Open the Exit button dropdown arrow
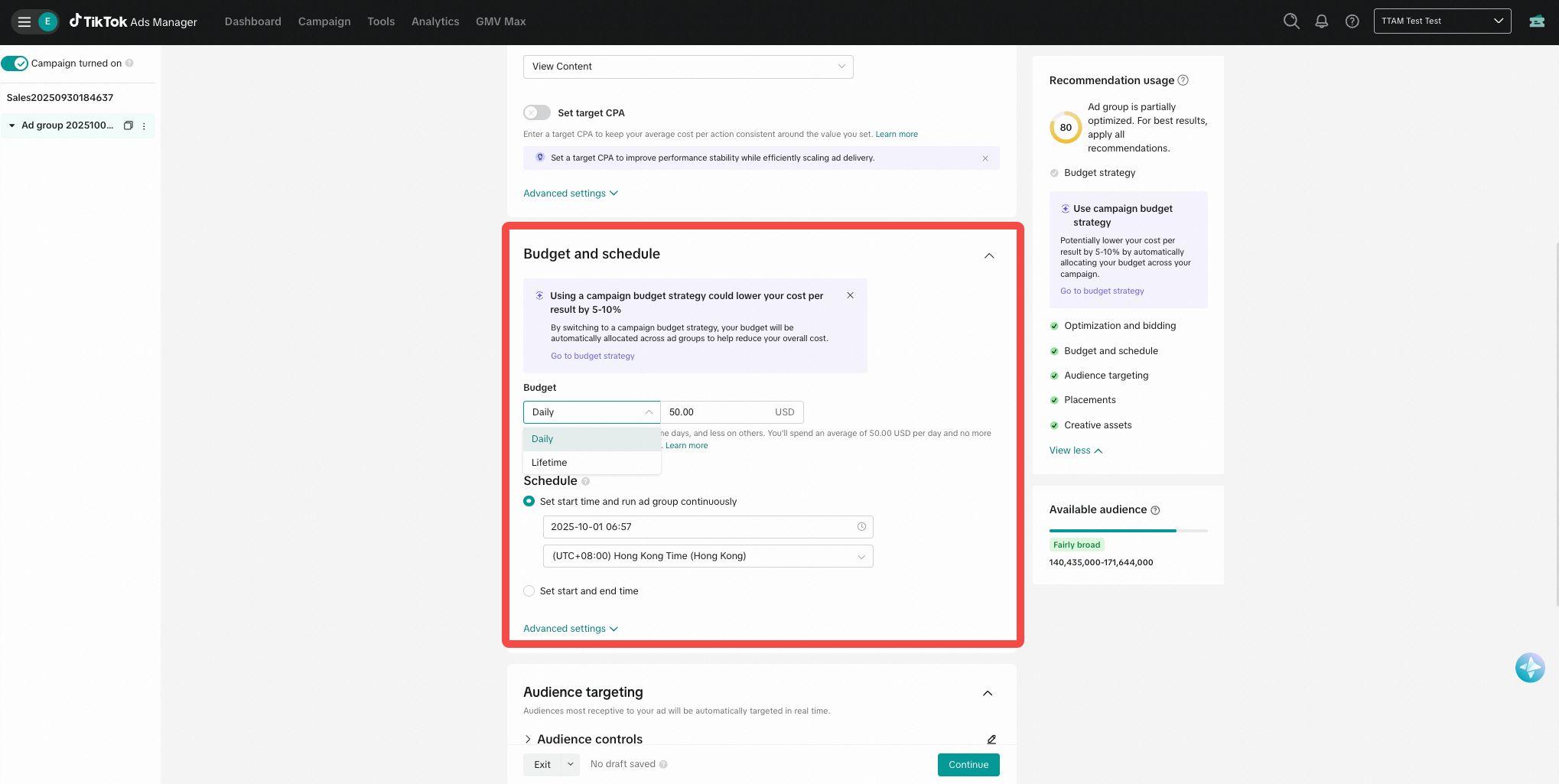The image size is (1559, 784). pos(570,765)
